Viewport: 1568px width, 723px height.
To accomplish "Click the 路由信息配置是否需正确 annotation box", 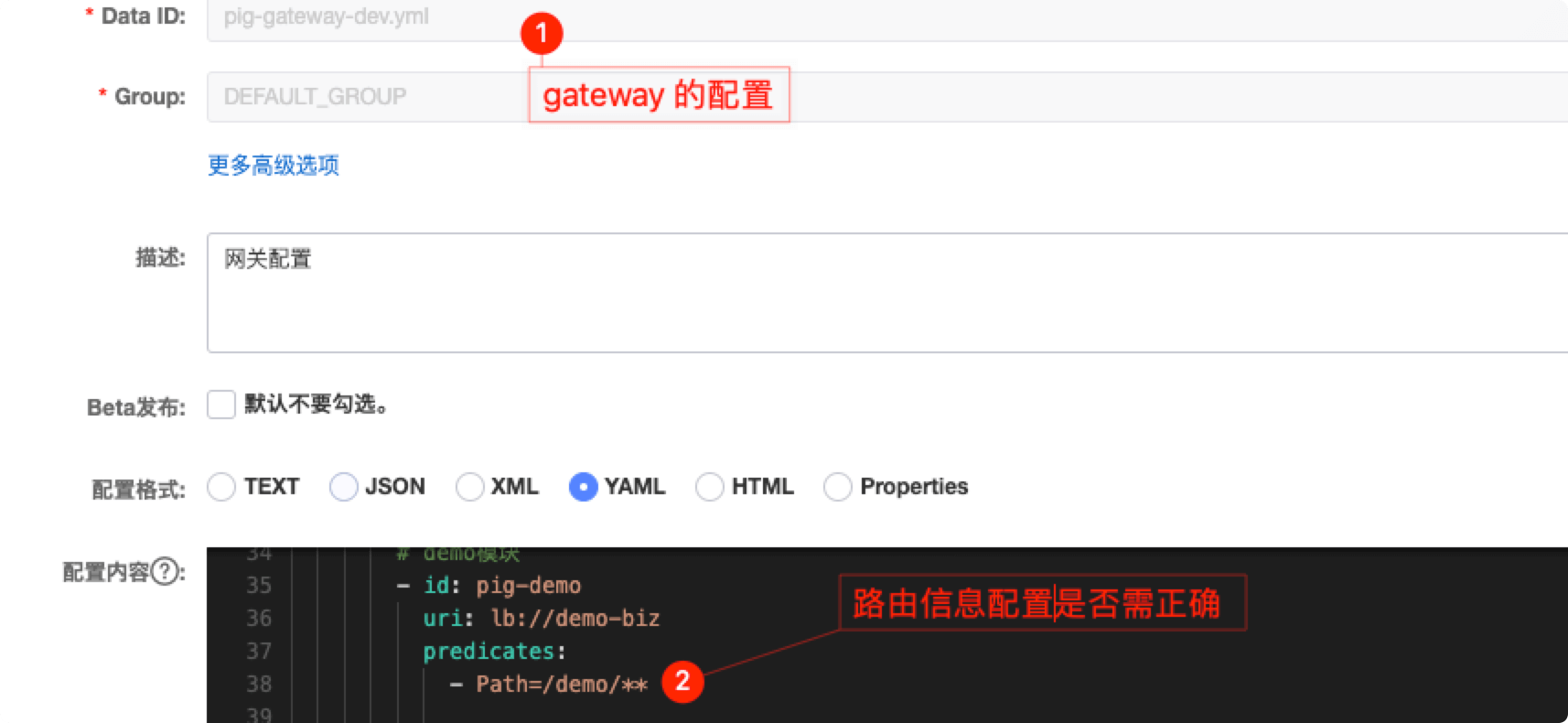I will (x=1043, y=602).
